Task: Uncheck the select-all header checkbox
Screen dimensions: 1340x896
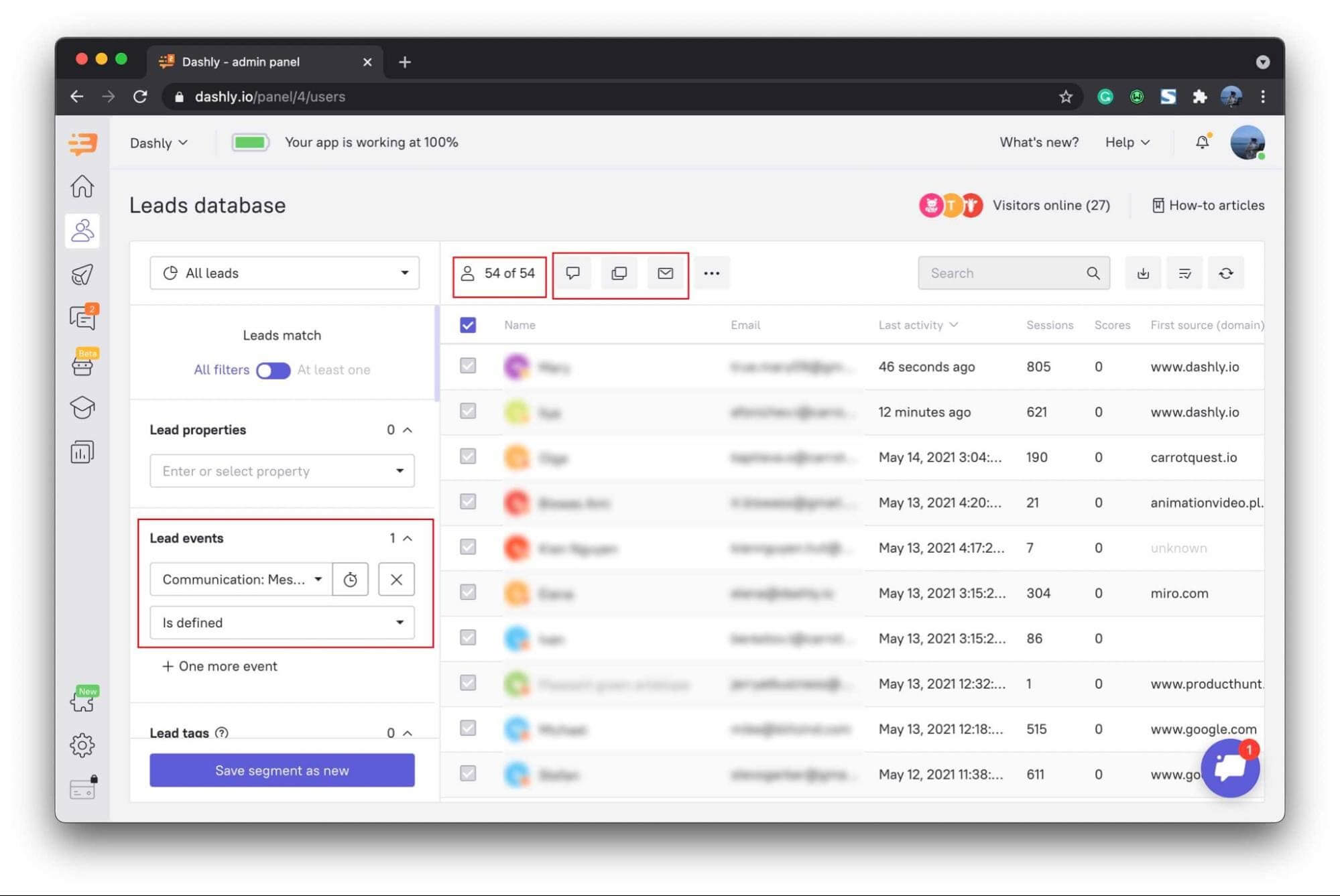Action: (x=468, y=325)
